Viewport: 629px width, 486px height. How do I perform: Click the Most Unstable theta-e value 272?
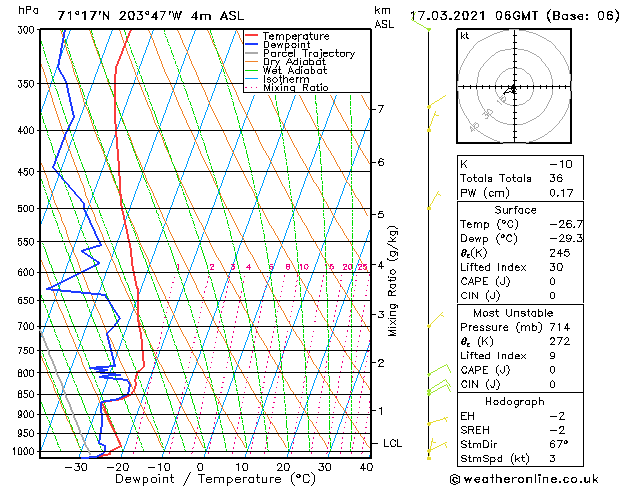click(x=560, y=341)
